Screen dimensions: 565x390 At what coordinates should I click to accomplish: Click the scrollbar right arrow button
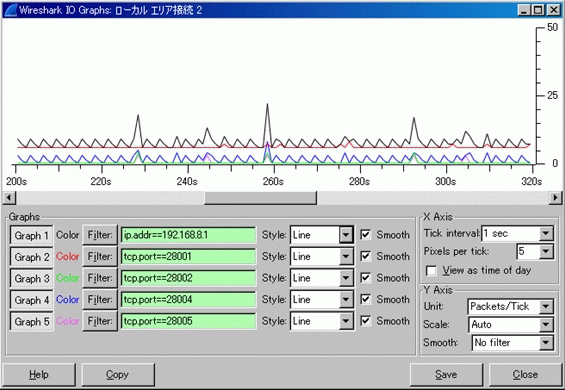(x=555, y=198)
